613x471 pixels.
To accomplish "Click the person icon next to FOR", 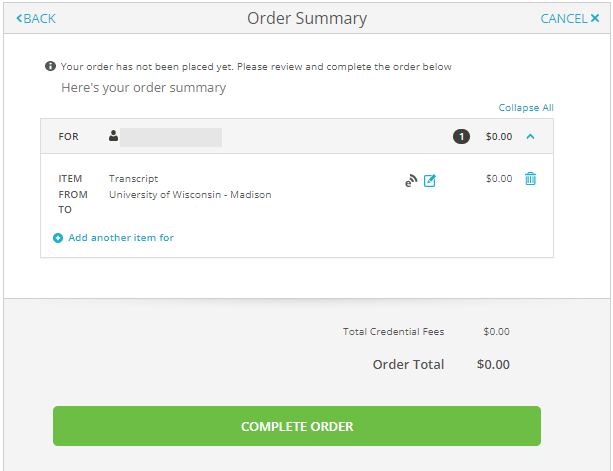I will click(113, 136).
